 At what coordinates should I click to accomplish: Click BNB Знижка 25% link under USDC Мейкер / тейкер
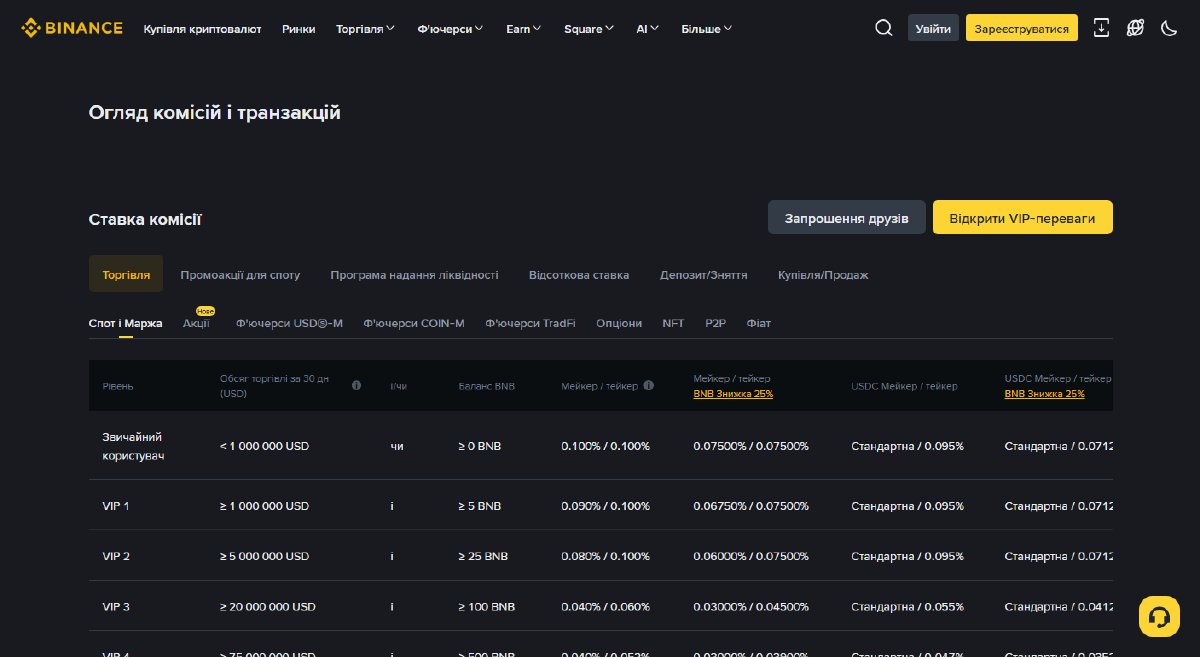(1044, 393)
